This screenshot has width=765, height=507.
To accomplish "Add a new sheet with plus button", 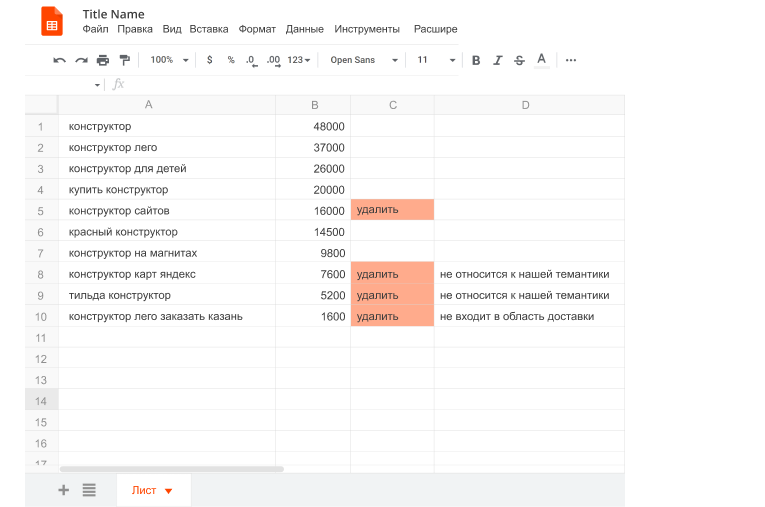I will (64, 490).
